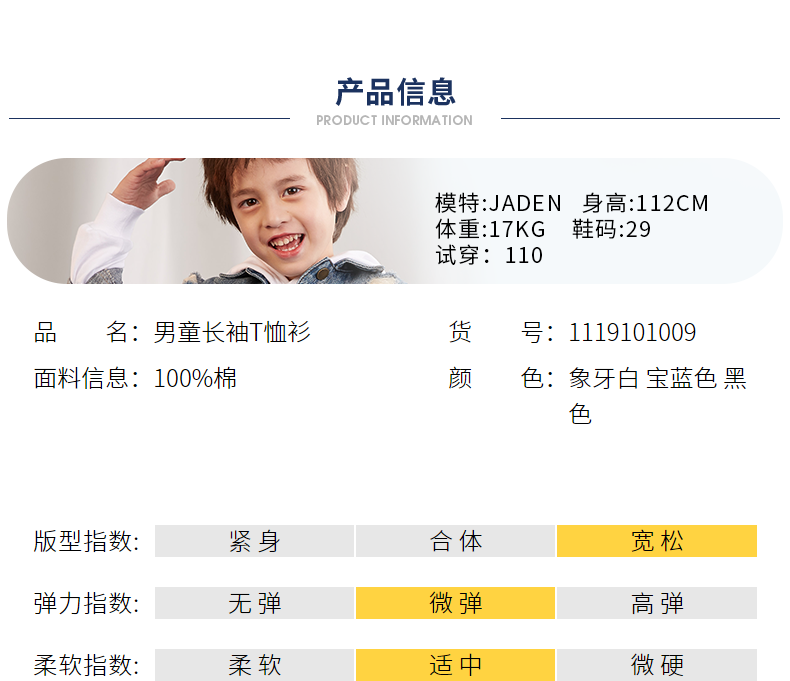
Task: Select the 微硬 softness cell
Action: click(x=657, y=665)
